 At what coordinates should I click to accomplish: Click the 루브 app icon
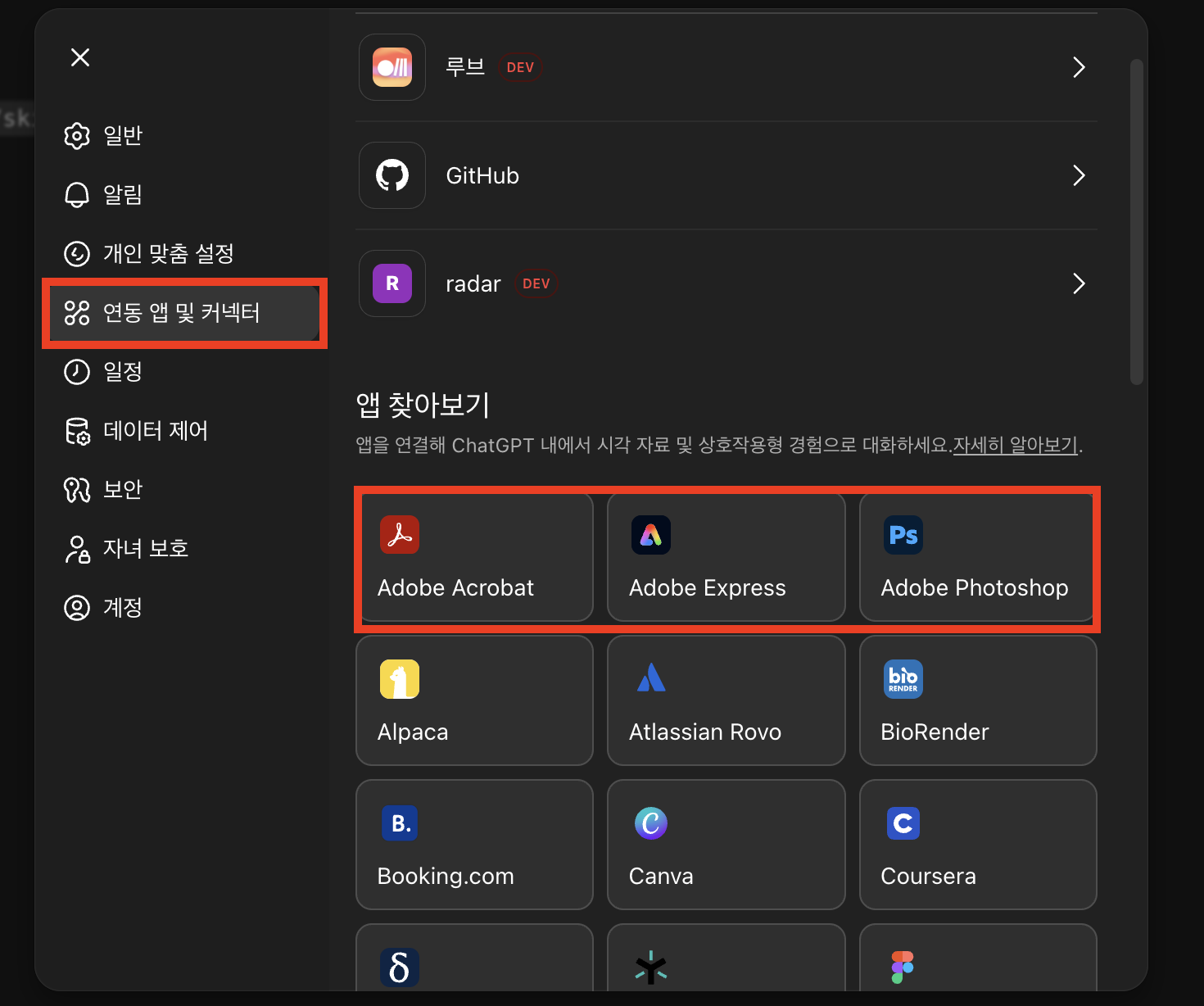tap(392, 67)
